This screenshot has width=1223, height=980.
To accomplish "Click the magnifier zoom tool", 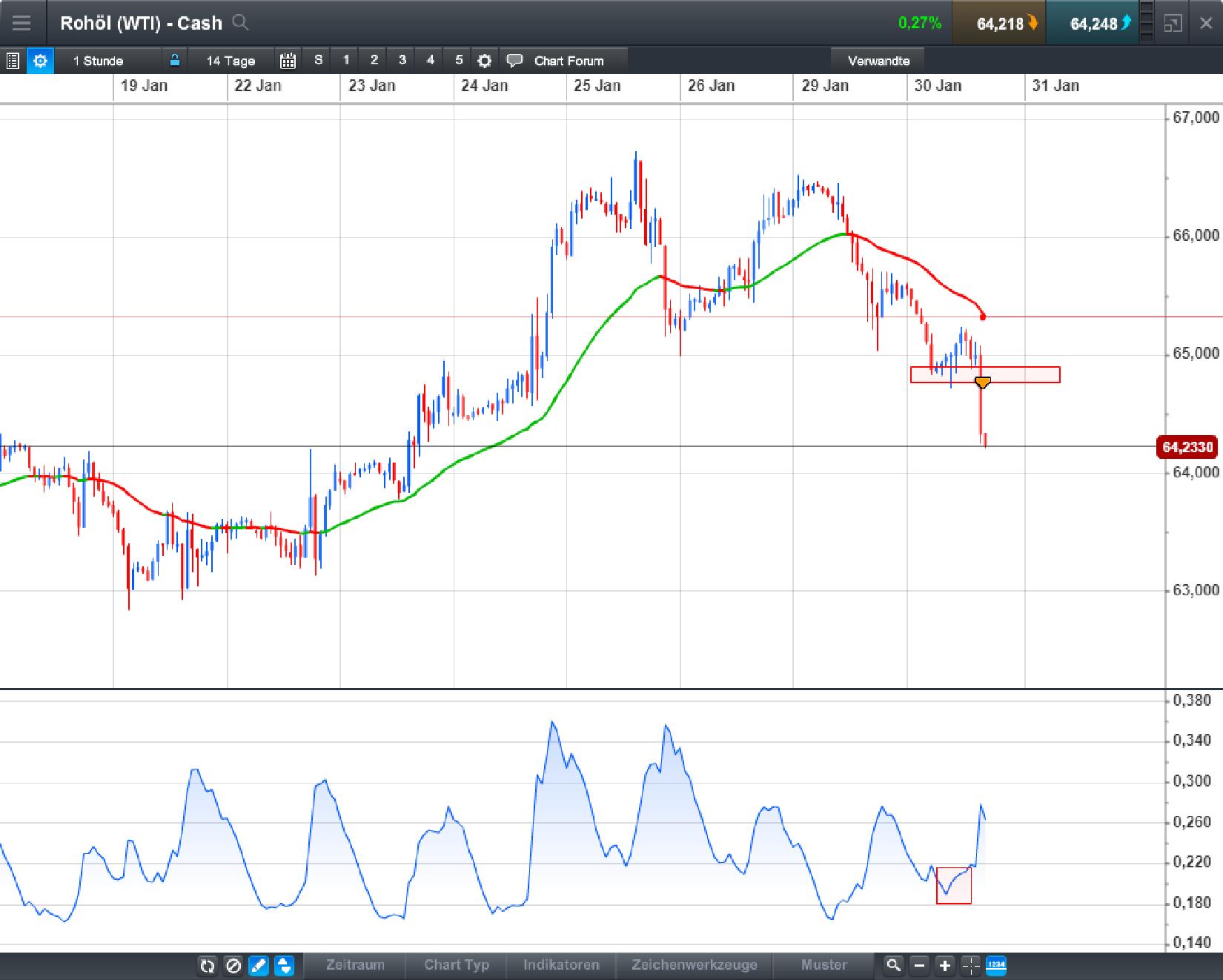I will 892,966.
